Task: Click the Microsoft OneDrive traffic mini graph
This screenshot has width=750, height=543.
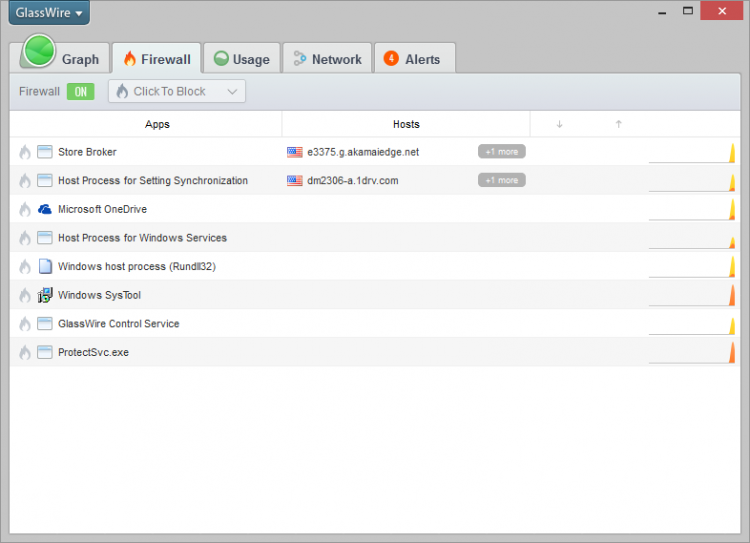Action: [x=692, y=210]
